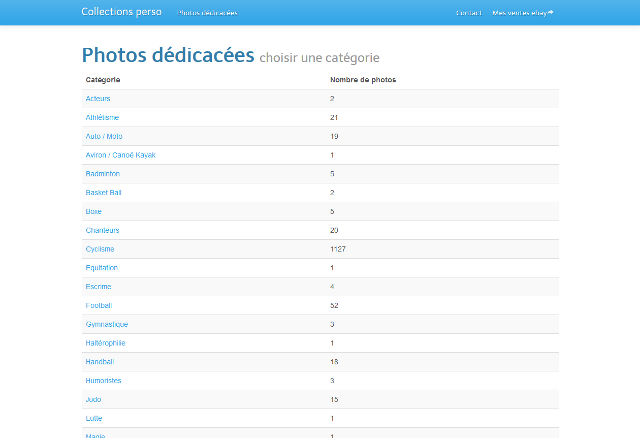Go to Photos dédicacées in the navbar

[207, 13]
